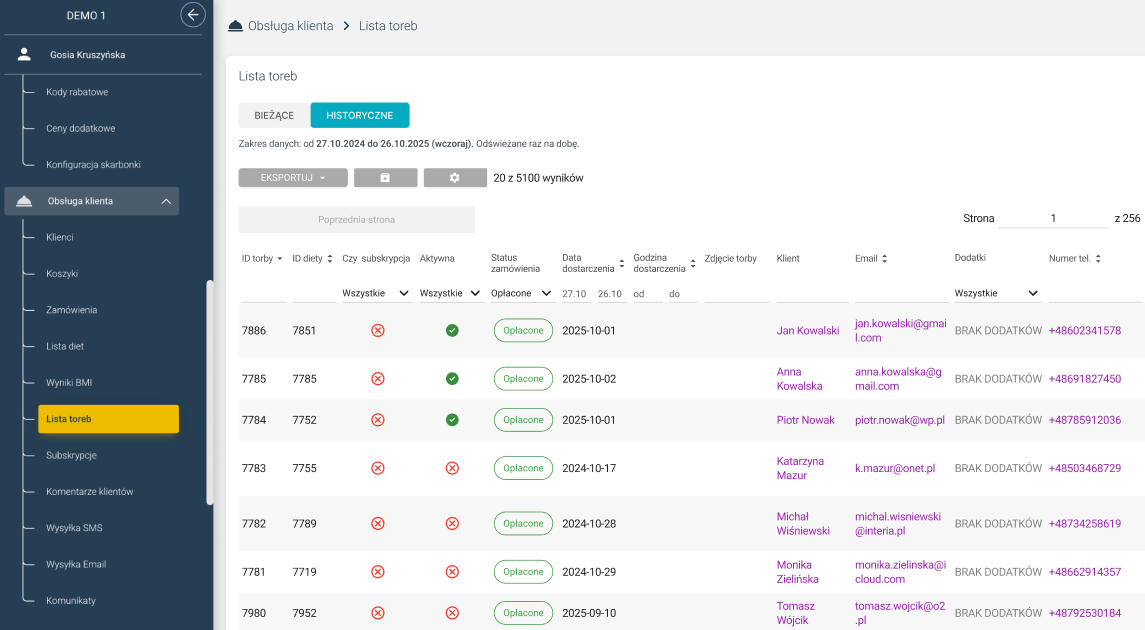Click the Opłacone status badge for bag 7784
This screenshot has height=630, width=1145.
point(523,420)
